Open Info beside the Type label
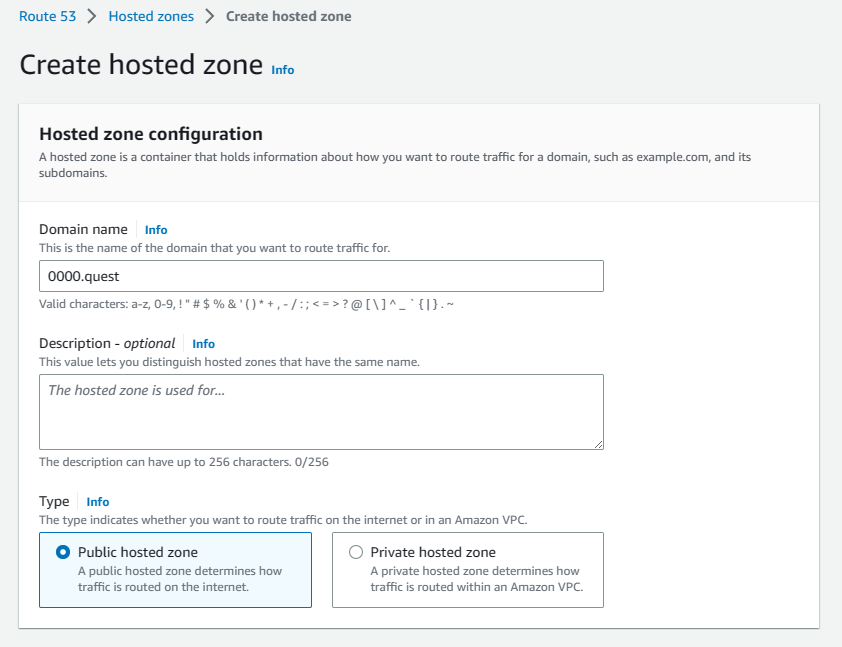The image size is (842, 647). click(x=97, y=501)
